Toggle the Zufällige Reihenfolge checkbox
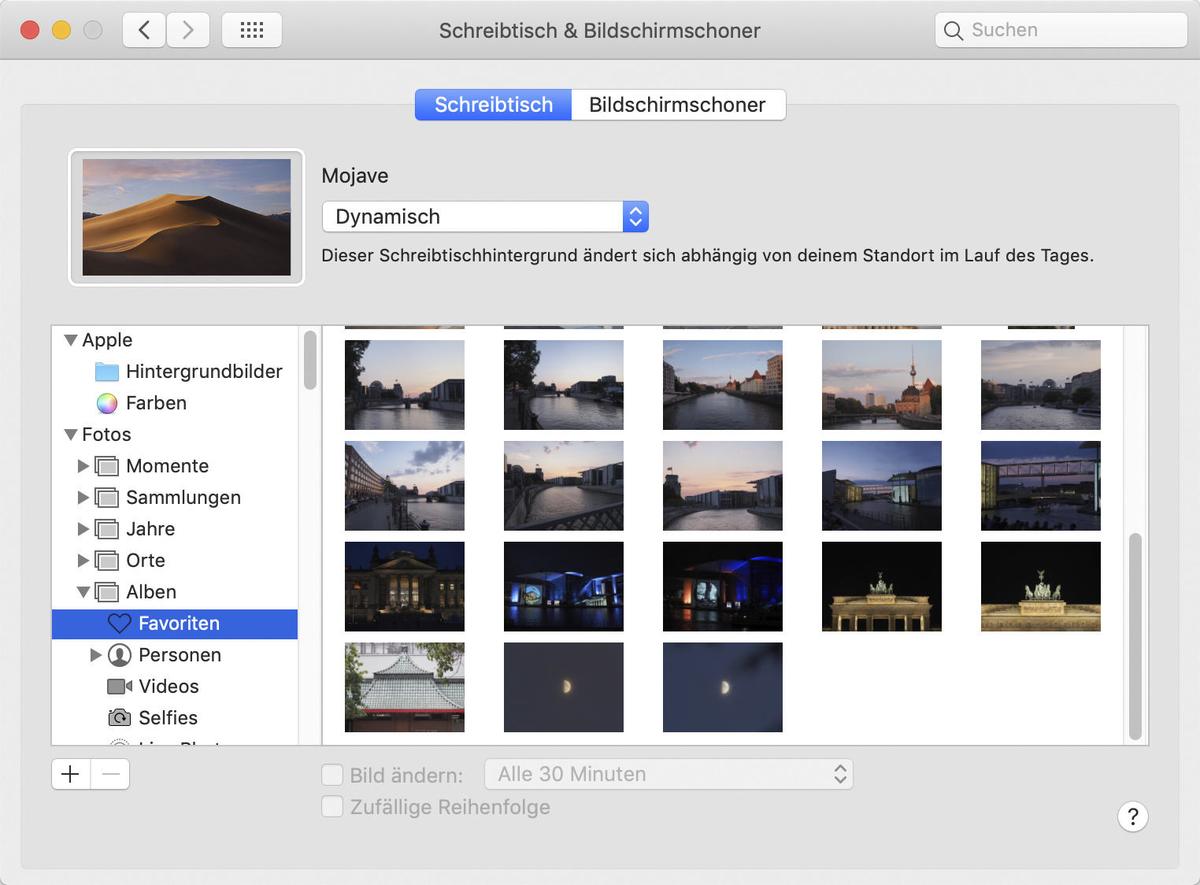Viewport: 1200px width, 885px height. 332,807
